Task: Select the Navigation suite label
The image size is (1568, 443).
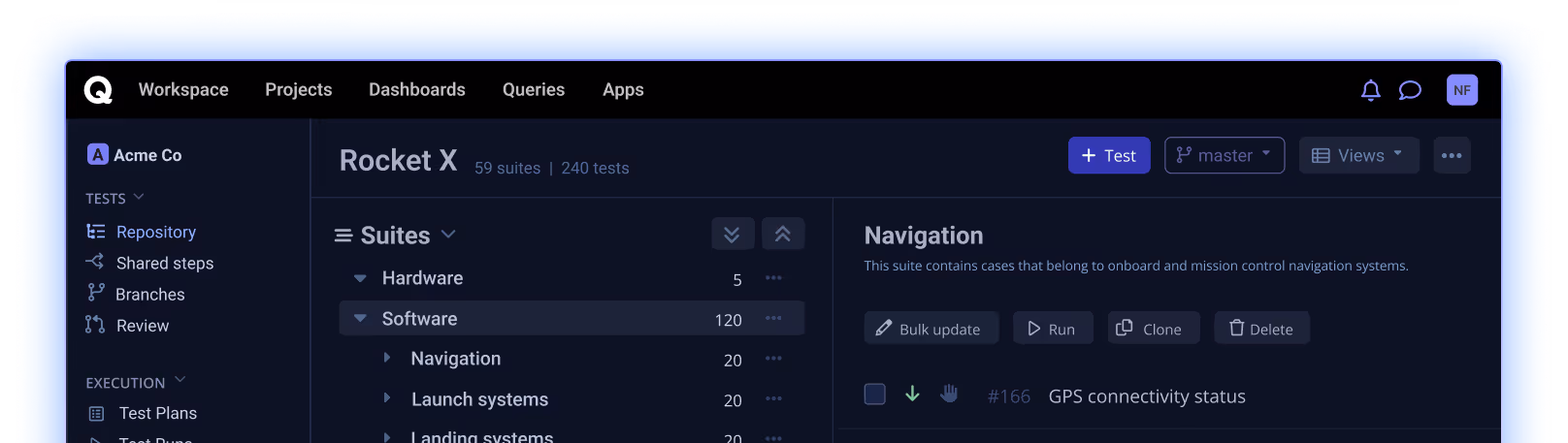Action: 456,359
